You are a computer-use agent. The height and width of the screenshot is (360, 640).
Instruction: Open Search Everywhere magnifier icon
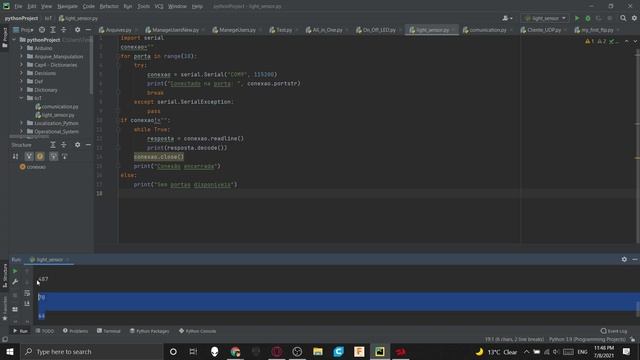(623, 18)
